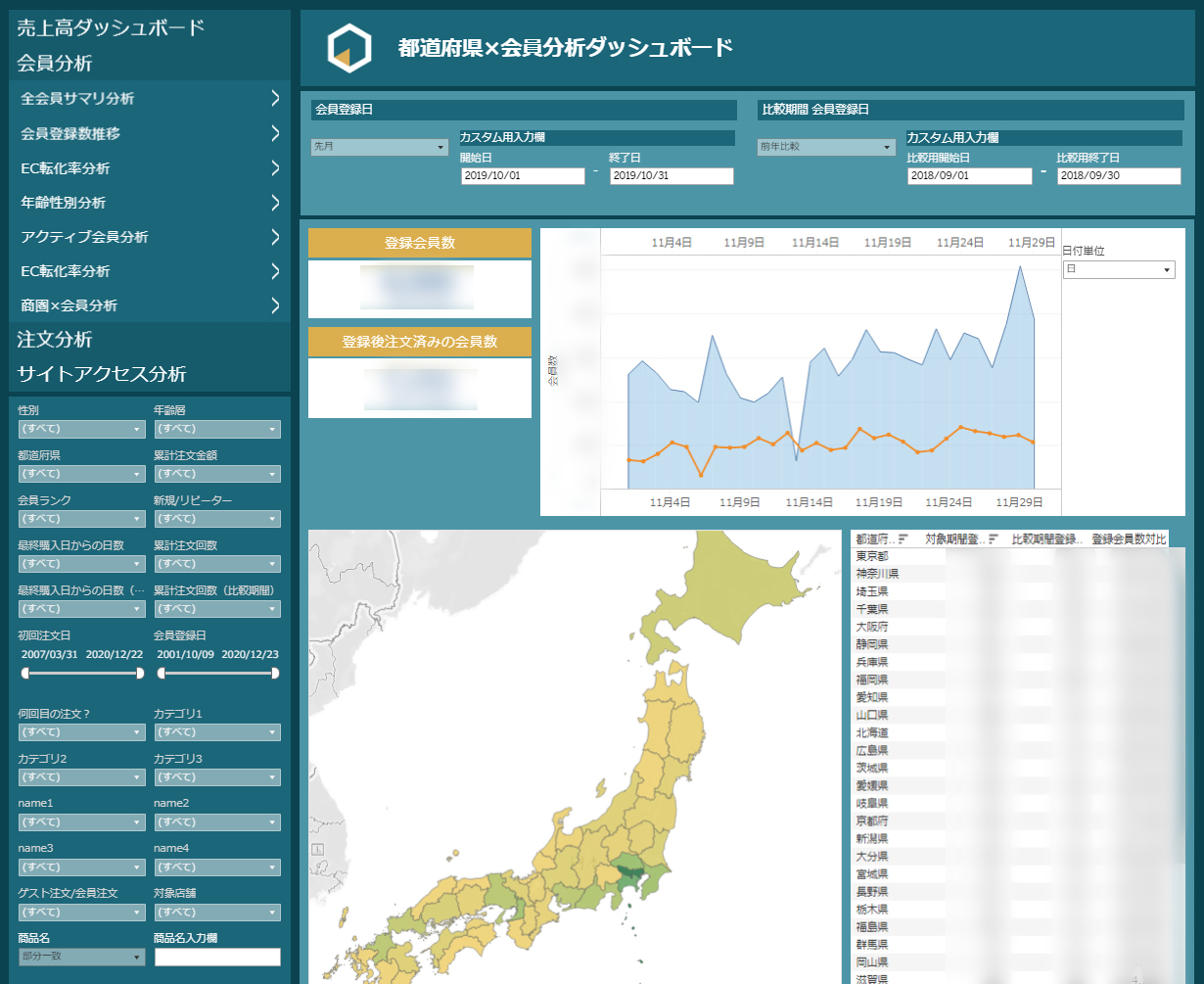Open the 前年比較 comparison dropdown
This screenshot has width=1204, height=984.
[826, 147]
